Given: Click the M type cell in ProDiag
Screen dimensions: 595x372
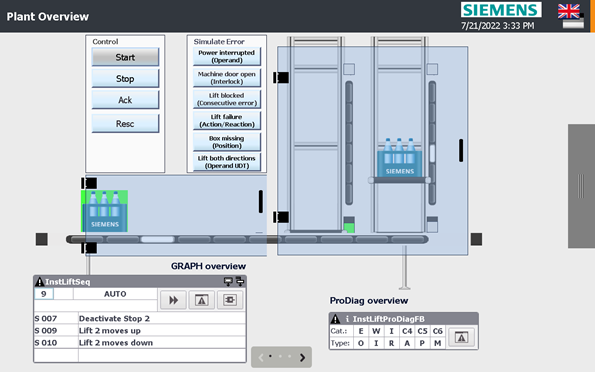Looking at the screenshot, I should pyautogui.click(x=438, y=343).
